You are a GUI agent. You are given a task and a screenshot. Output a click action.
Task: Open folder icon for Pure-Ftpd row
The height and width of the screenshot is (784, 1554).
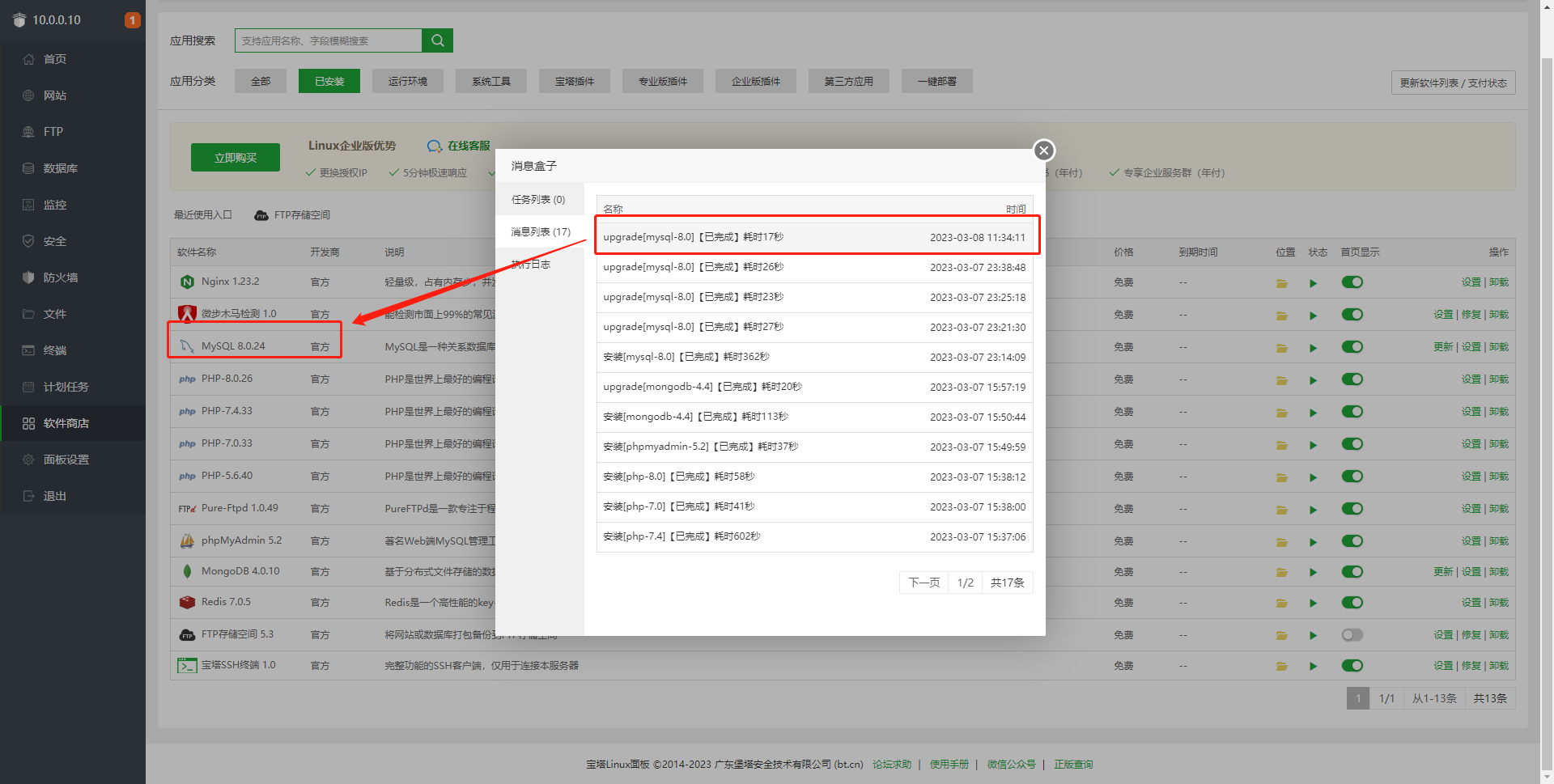[x=1282, y=510]
